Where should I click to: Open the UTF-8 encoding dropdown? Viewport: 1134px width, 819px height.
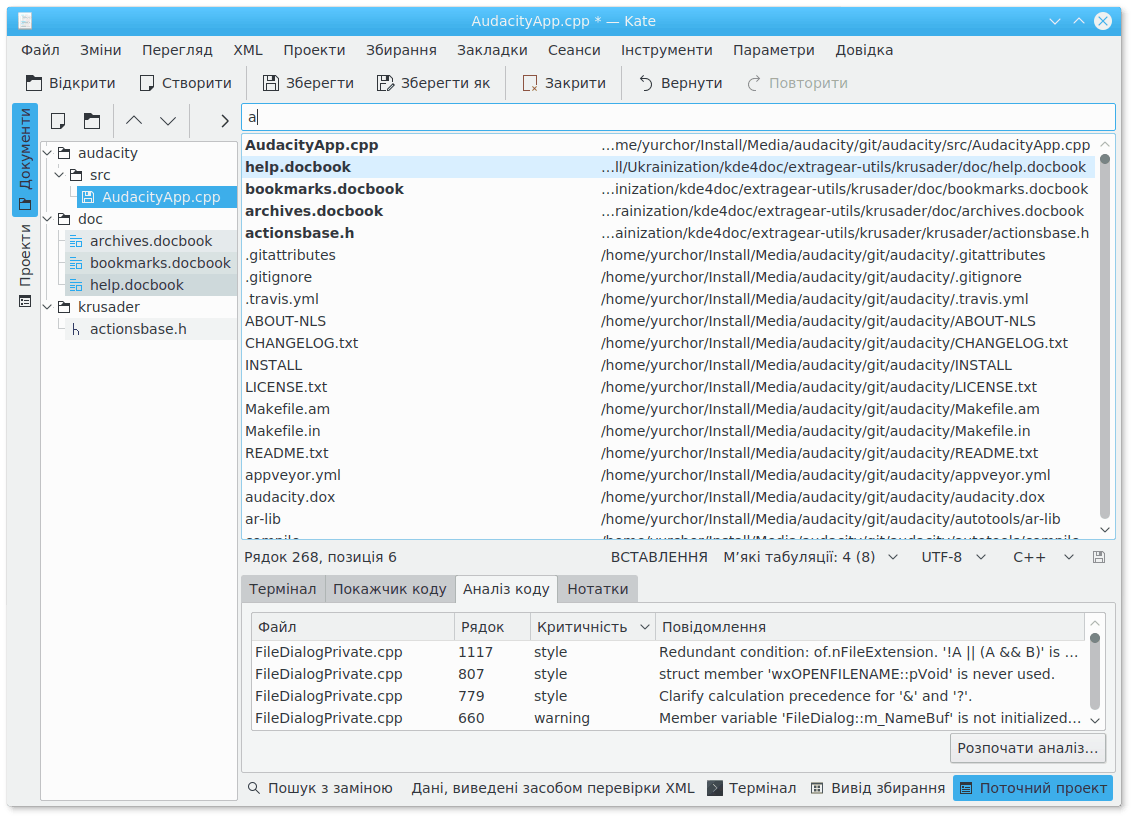950,557
